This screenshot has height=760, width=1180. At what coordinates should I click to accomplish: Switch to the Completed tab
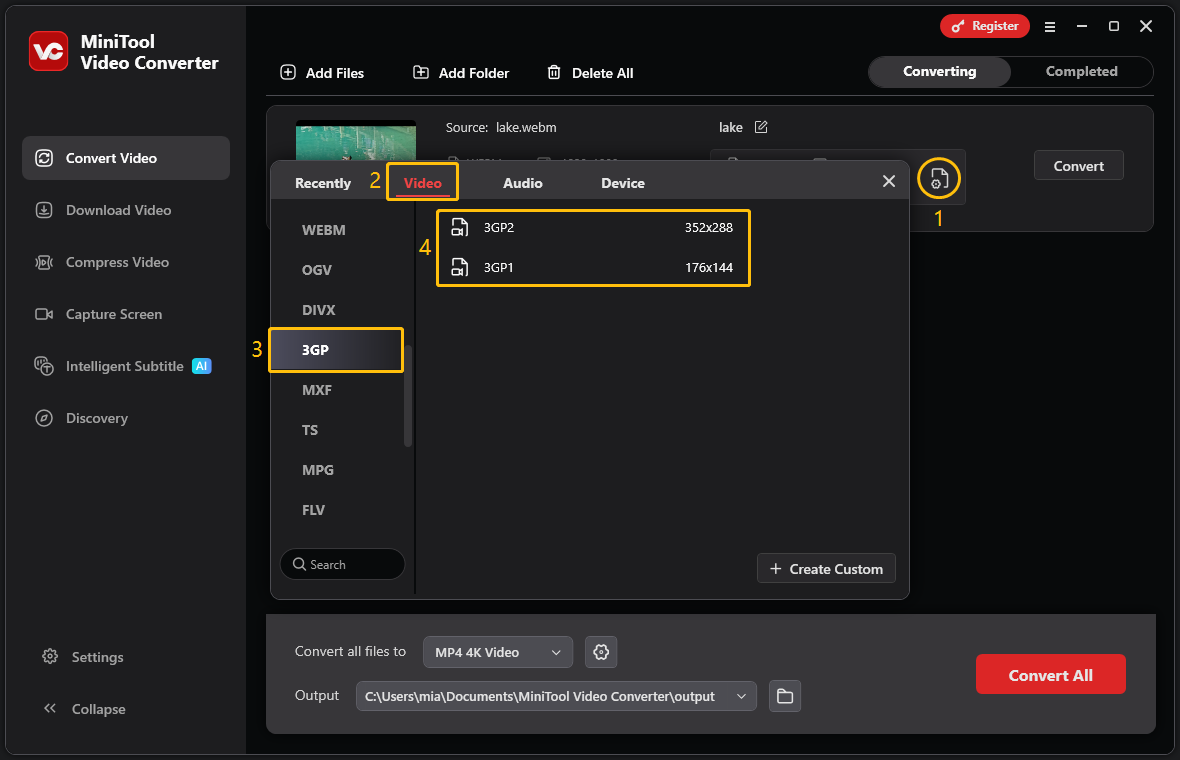point(1081,71)
